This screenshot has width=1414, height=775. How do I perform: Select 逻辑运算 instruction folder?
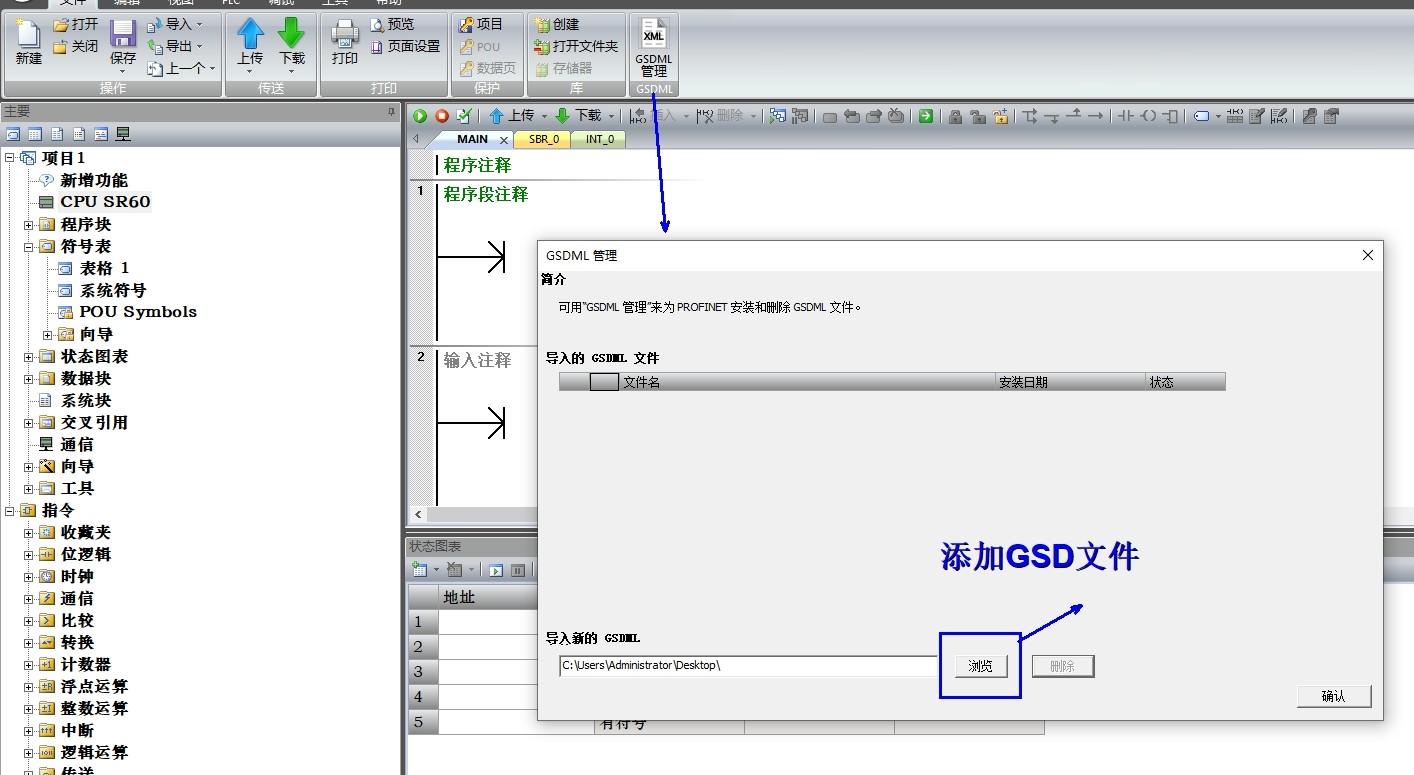point(94,752)
